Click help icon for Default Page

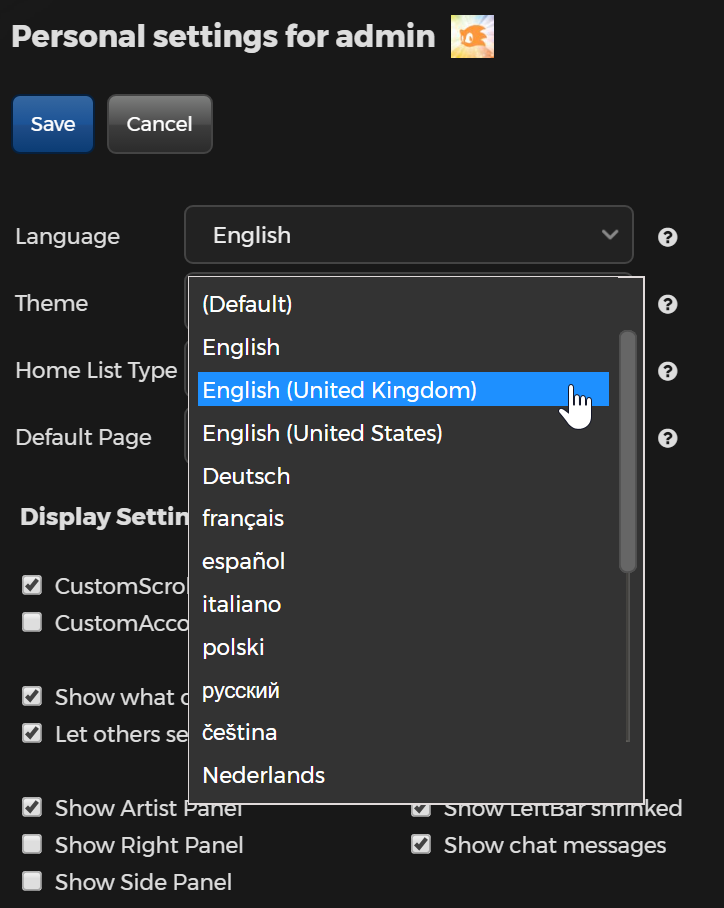[x=668, y=438]
